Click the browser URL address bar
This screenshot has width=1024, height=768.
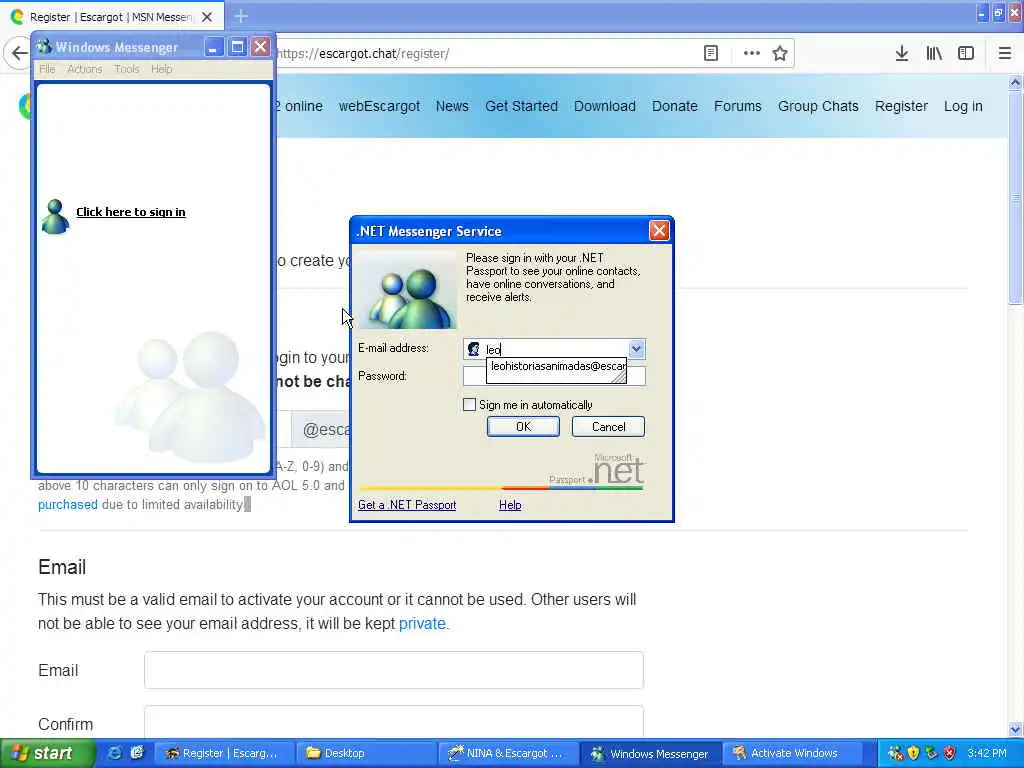[483, 54]
